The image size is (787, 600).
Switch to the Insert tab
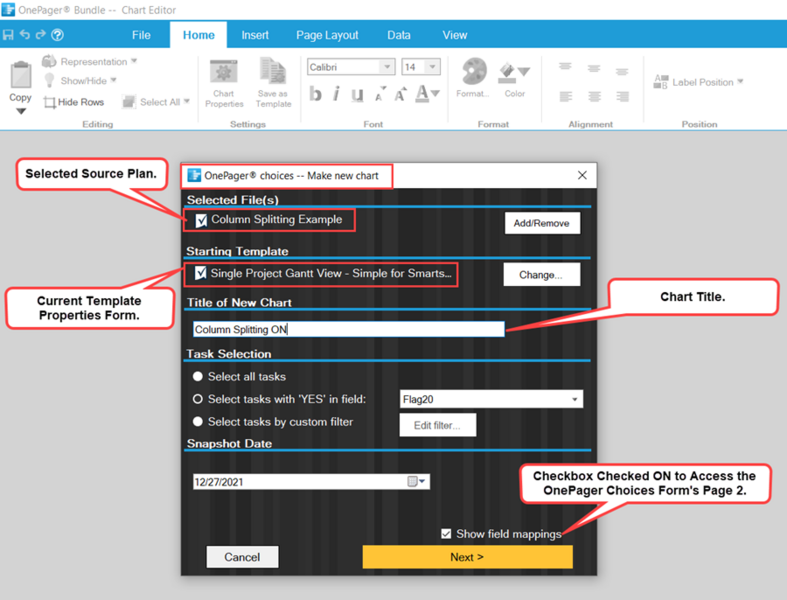(x=255, y=35)
